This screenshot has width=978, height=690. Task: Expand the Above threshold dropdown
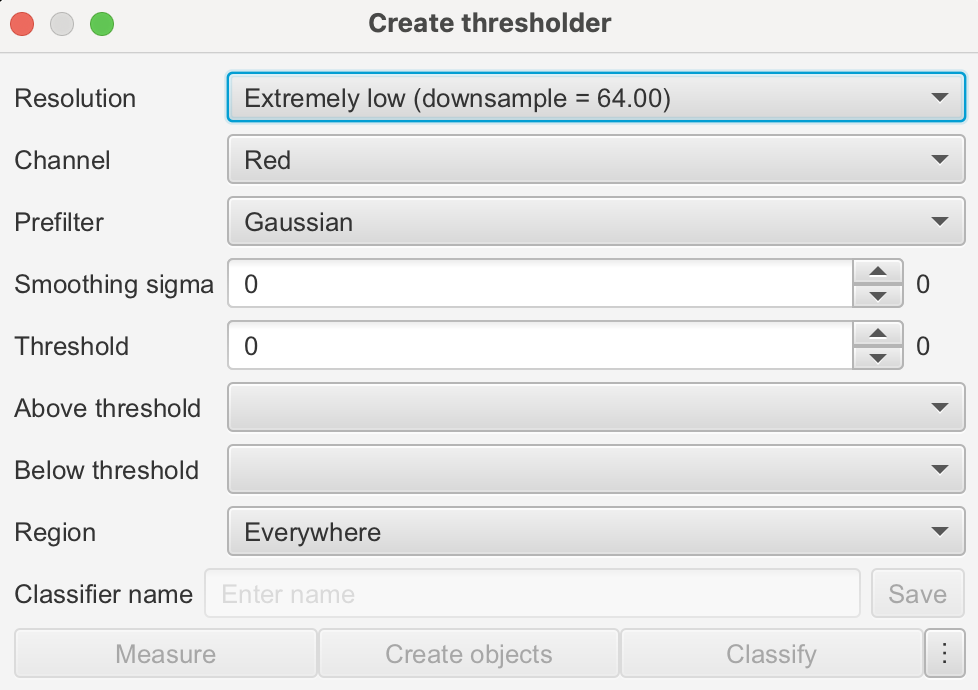point(595,407)
